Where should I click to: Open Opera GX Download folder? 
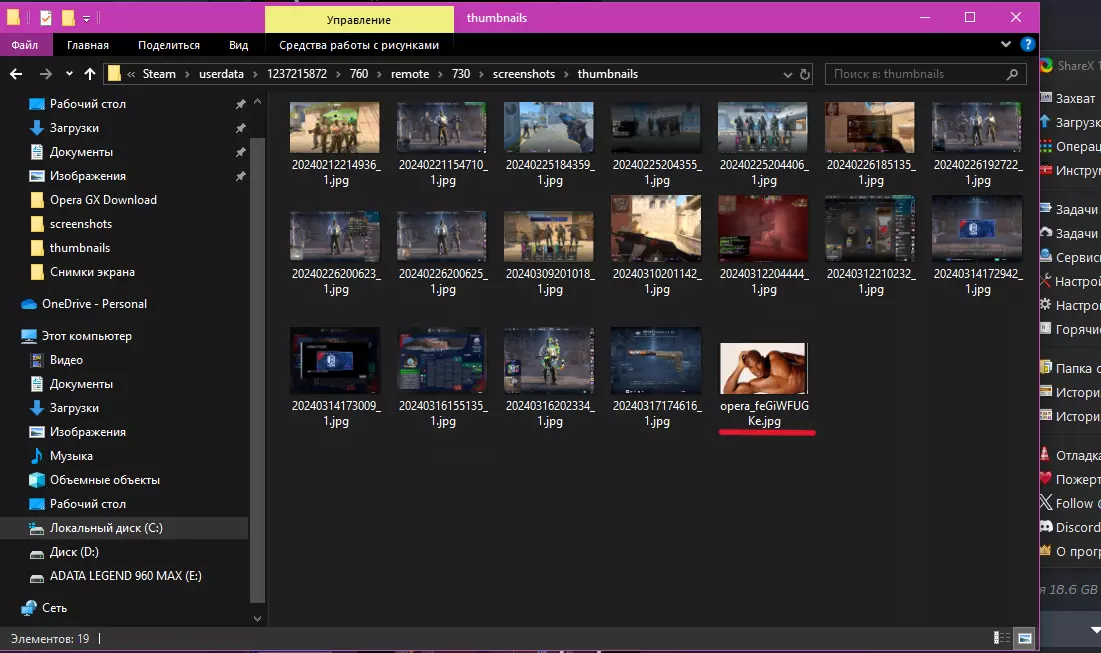coord(103,200)
